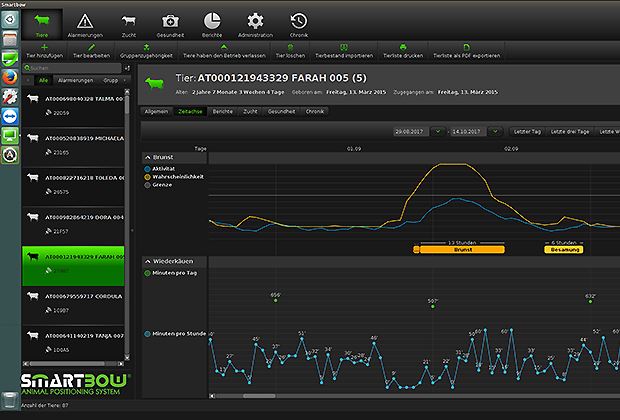Image resolution: width=620 pixels, height=420 pixels.
Task: Click the timeline horizontal scrollbar thumb
Action: [x=259, y=396]
